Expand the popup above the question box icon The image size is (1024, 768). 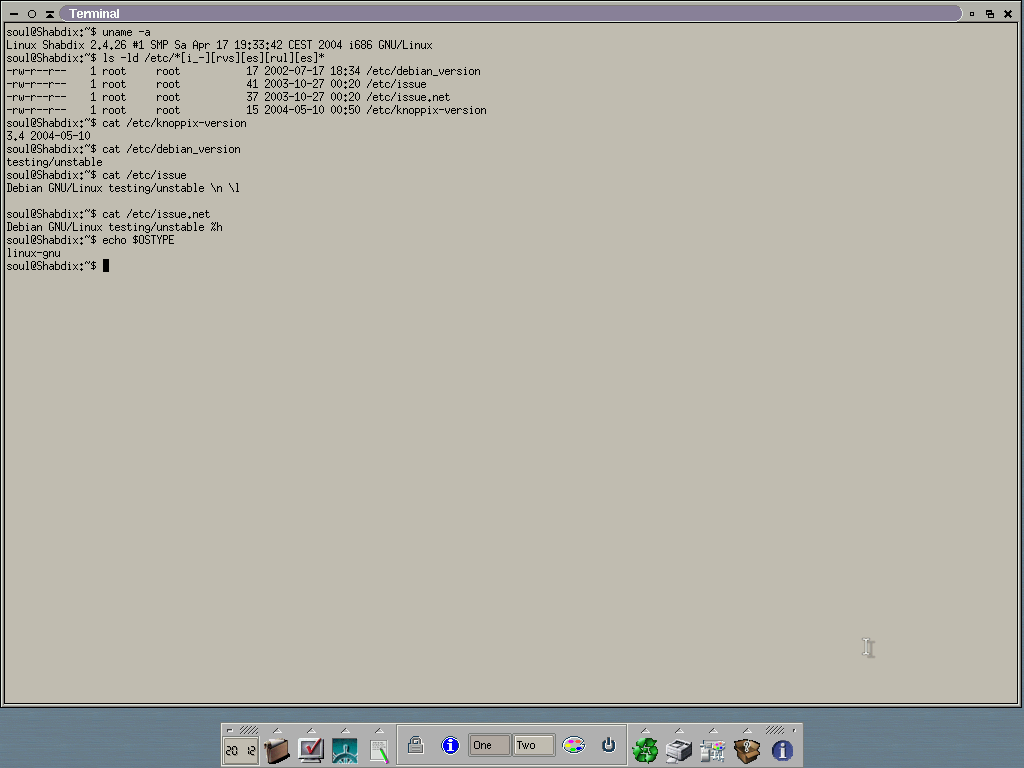tap(747, 731)
